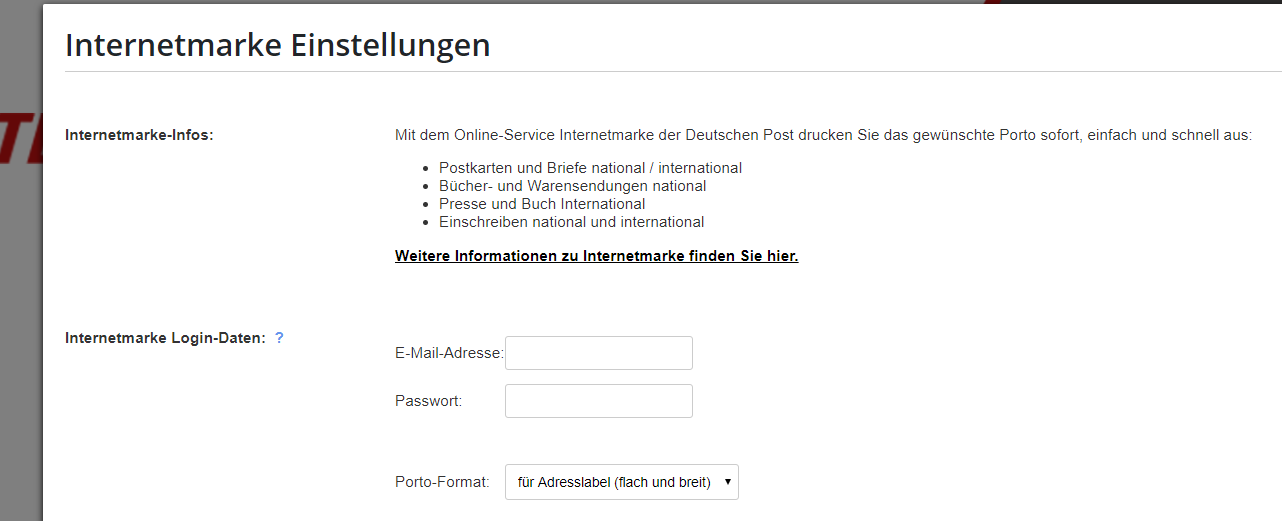This screenshot has width=1282, height=521.
Task: Click the 'Internetmarke Login-Daten:' label
Action: click(165, 338)
